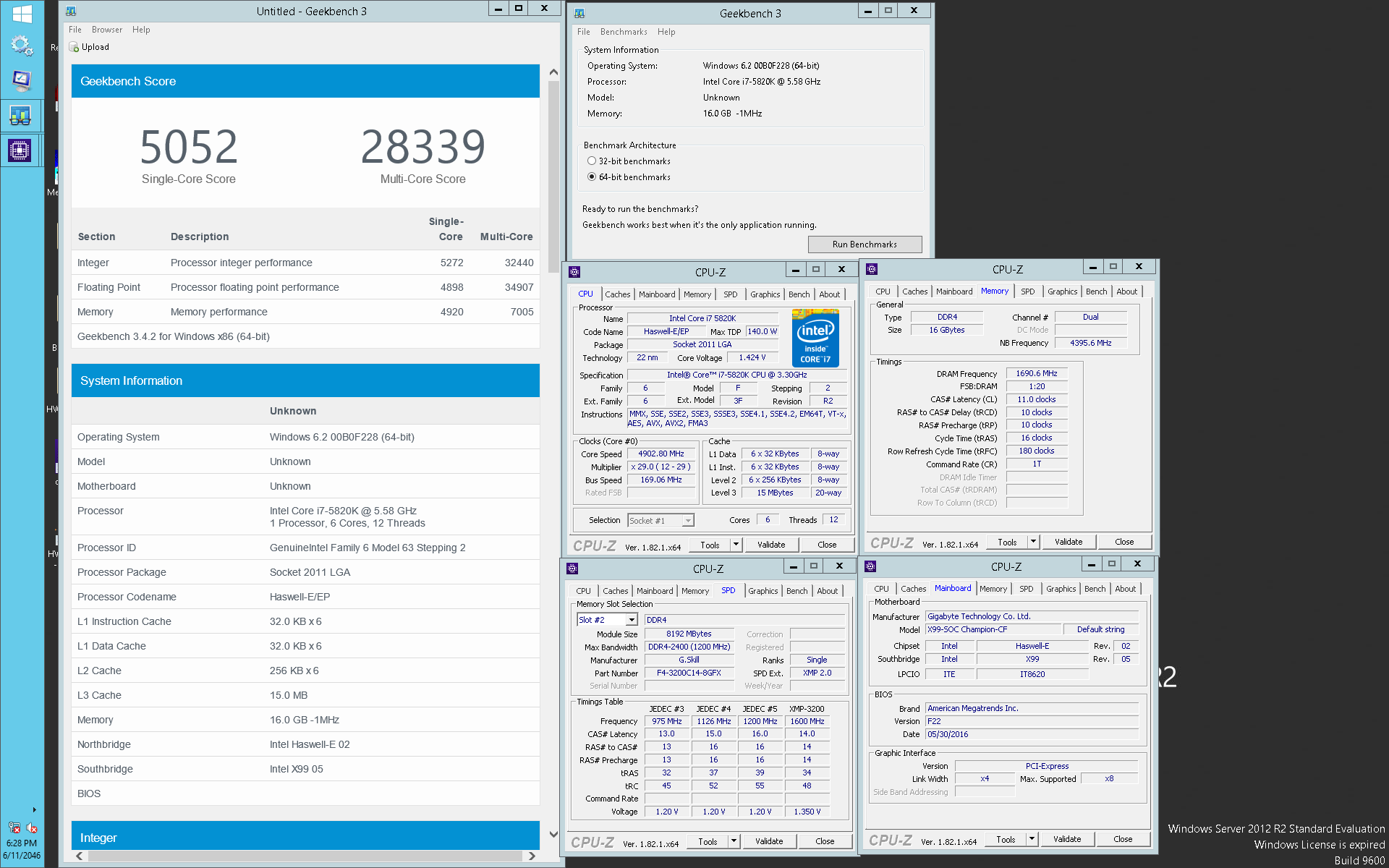Click Core Voltage value 1.424 V

(x=752, y=357)
